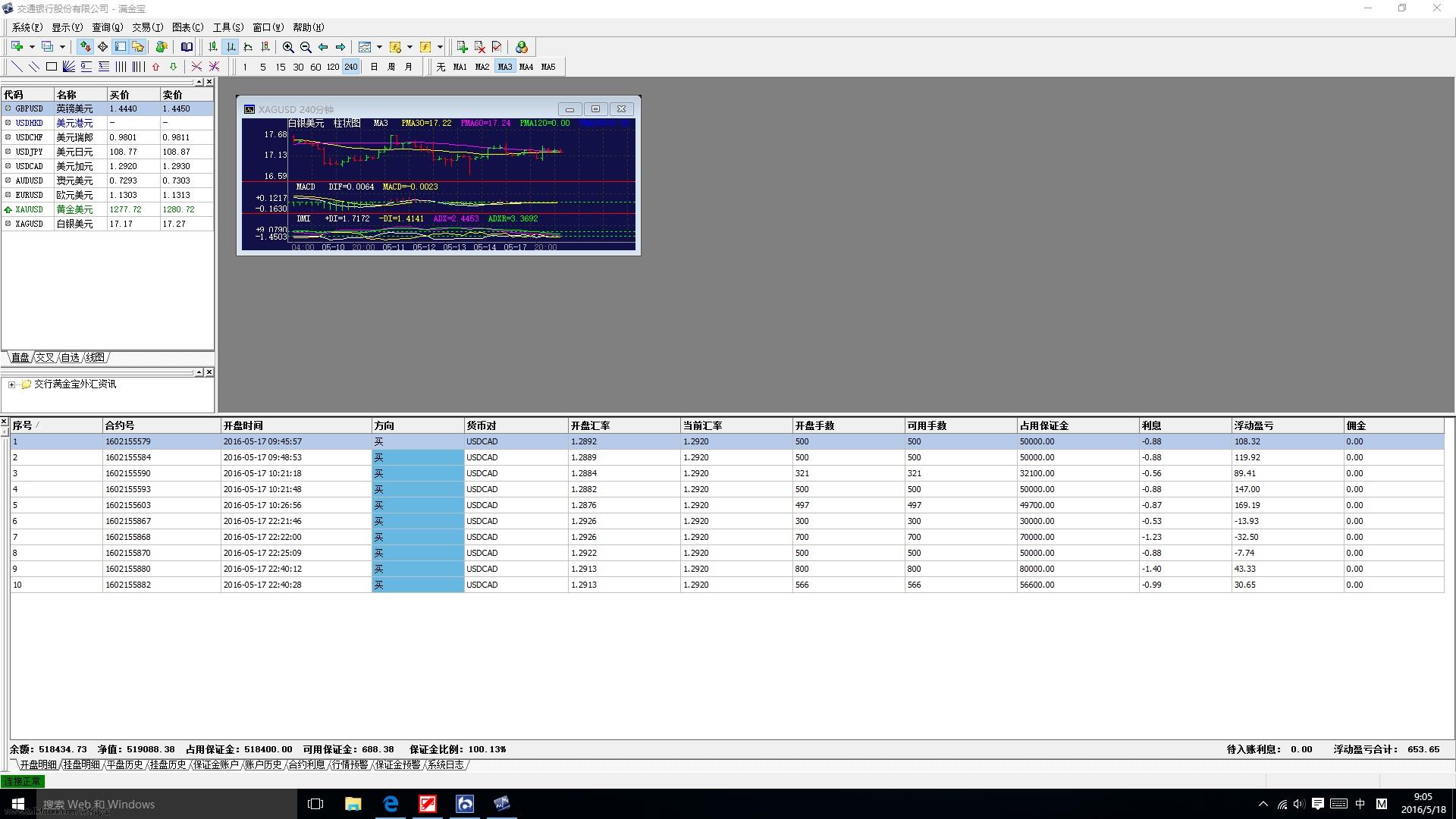Collapse the news panel with up arrow button
The width and height of the screenshot is (1456, 819).
[x=199, y=372]
